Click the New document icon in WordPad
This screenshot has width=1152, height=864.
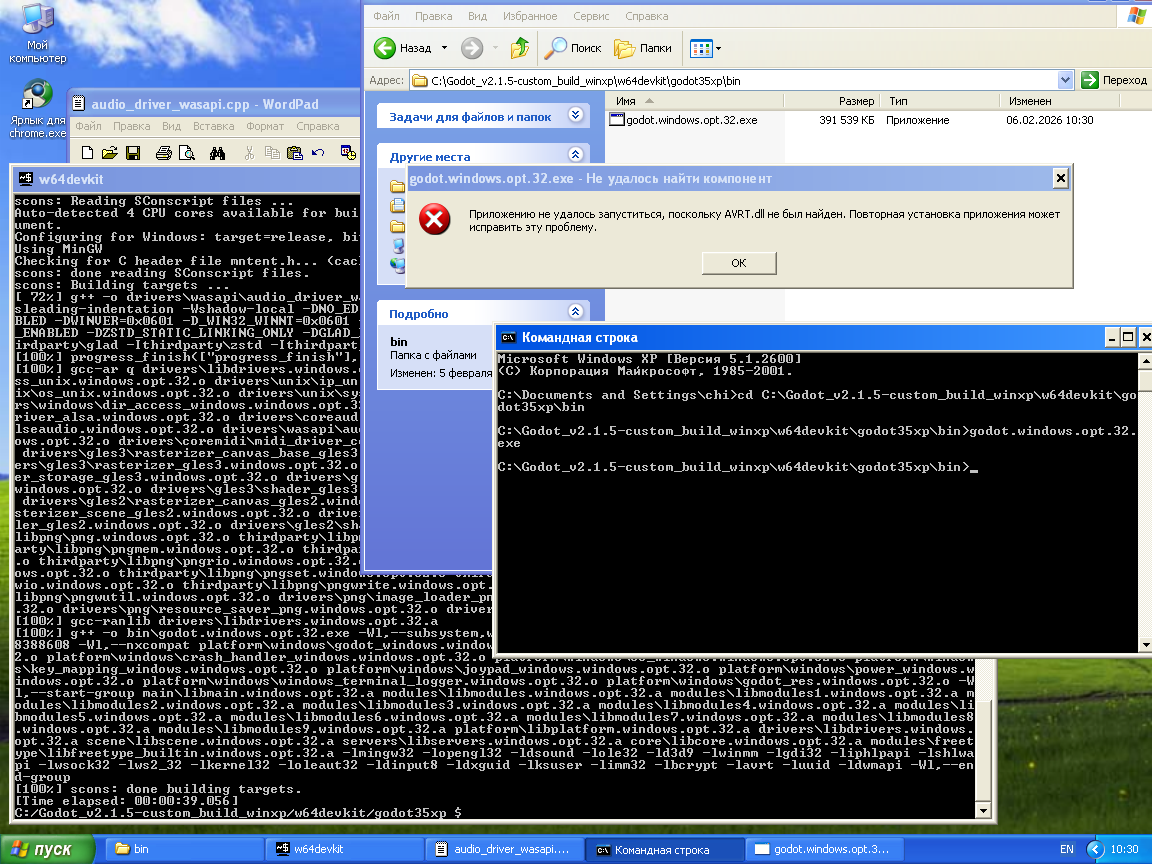[87, 153]
